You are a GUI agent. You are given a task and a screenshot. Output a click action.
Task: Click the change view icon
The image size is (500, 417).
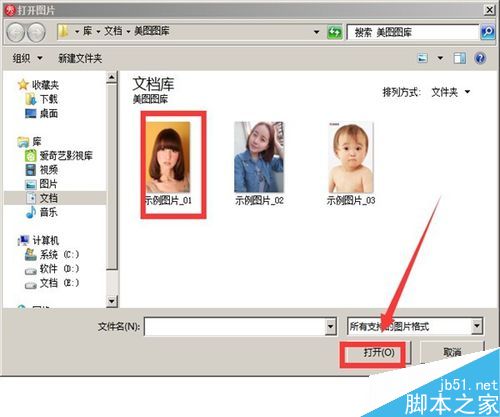[x=423, y=58]
